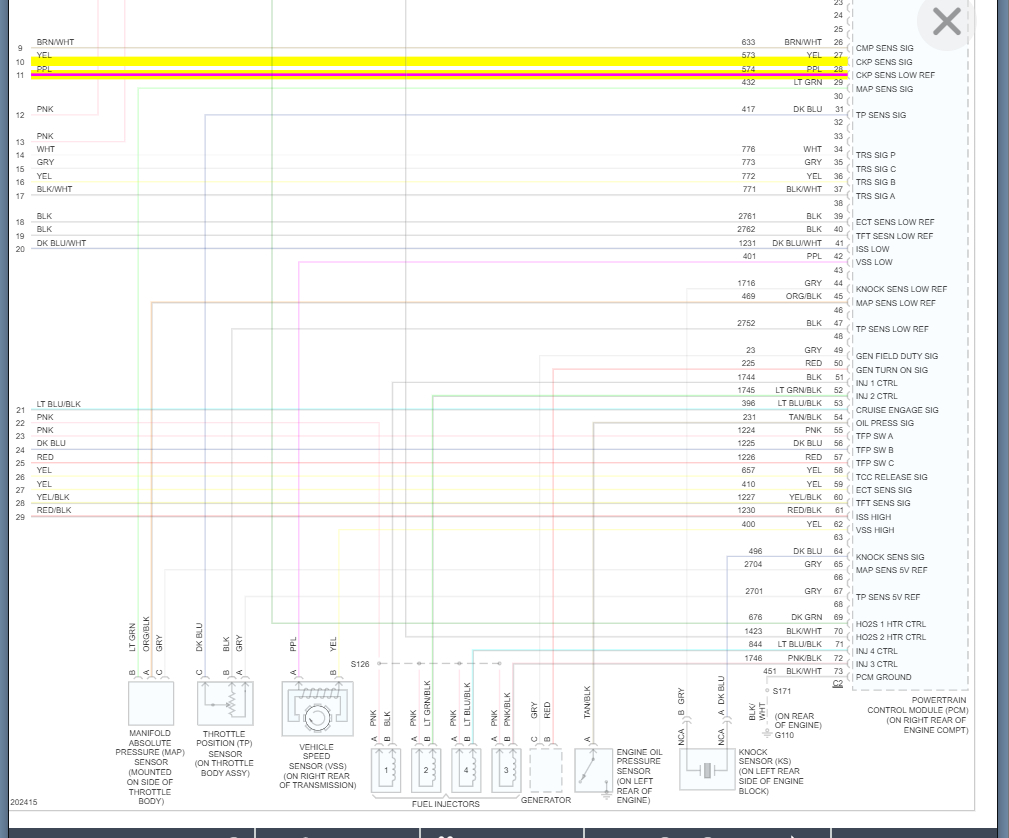Click the VSS LOW label
1009x838 pixels.
pyautogui.click(x=874, y=262)
